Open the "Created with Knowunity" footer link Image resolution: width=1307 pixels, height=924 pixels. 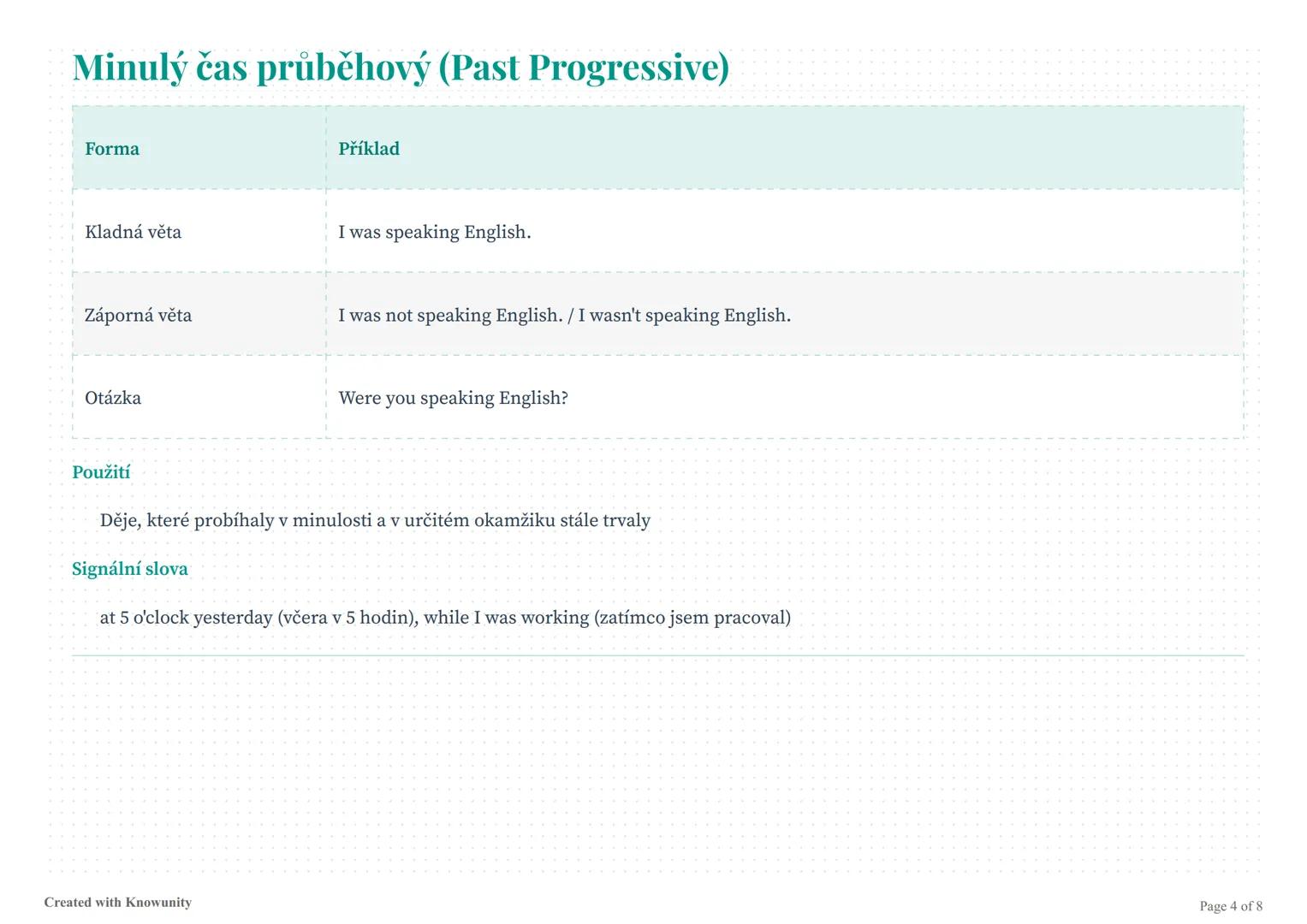pos(118,903)
